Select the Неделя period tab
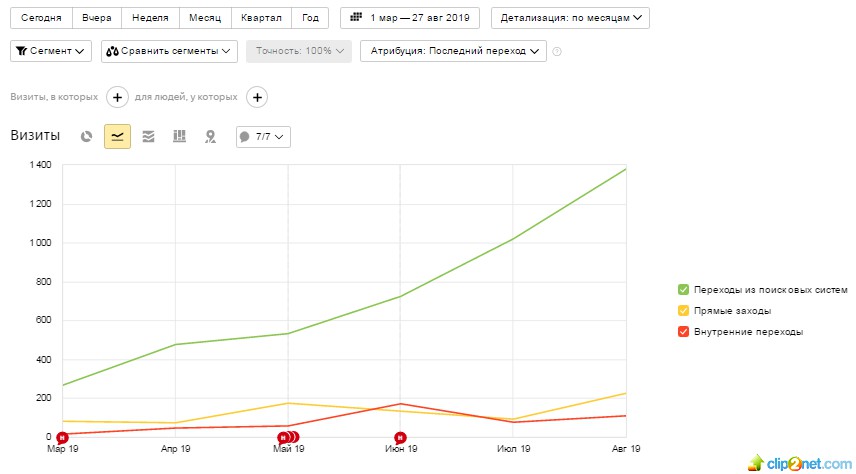This screenshot has width=856, height=474. click(150, 18)
